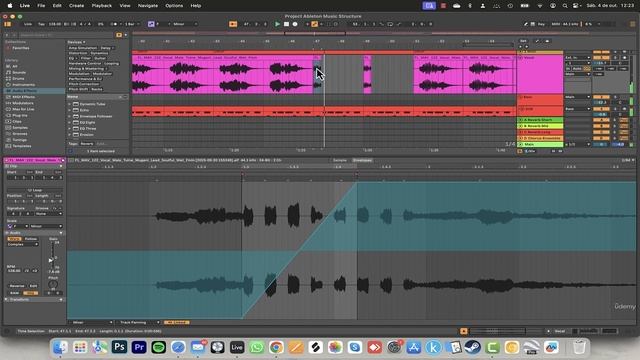Open Ext. In input dropdown on Vocal track
The image size is (640, 360).
pos(578,58)
